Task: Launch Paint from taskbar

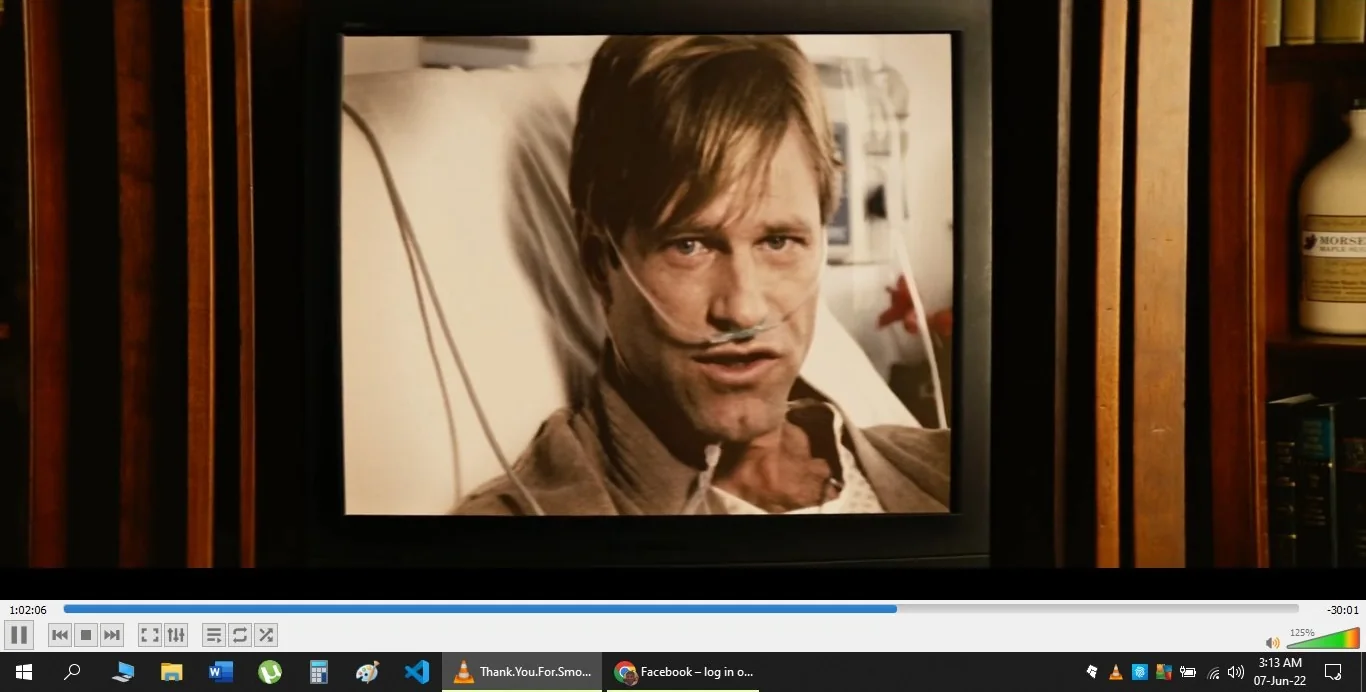Action: pyautogui.click(x=368, y=672)
